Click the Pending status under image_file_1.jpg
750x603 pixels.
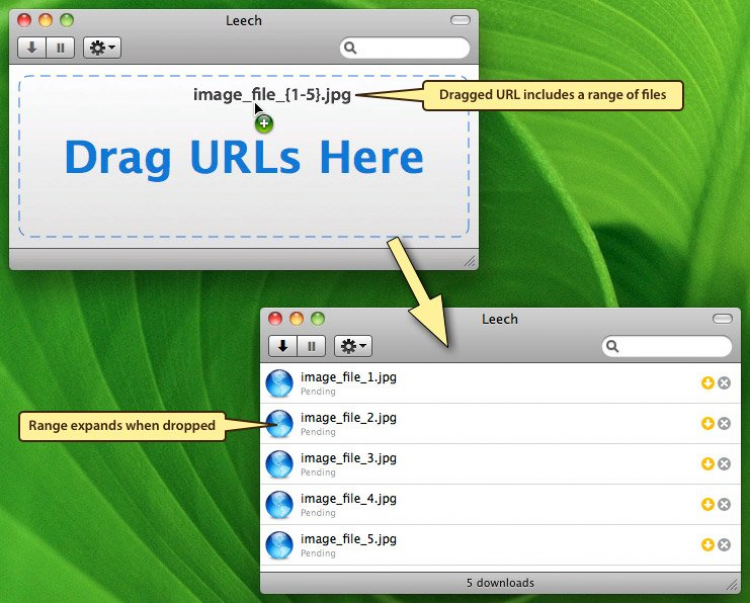[x=318, y=392]
